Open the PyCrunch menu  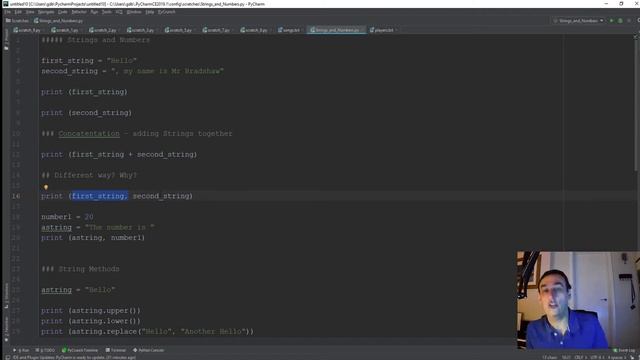[x=167, y=12]
